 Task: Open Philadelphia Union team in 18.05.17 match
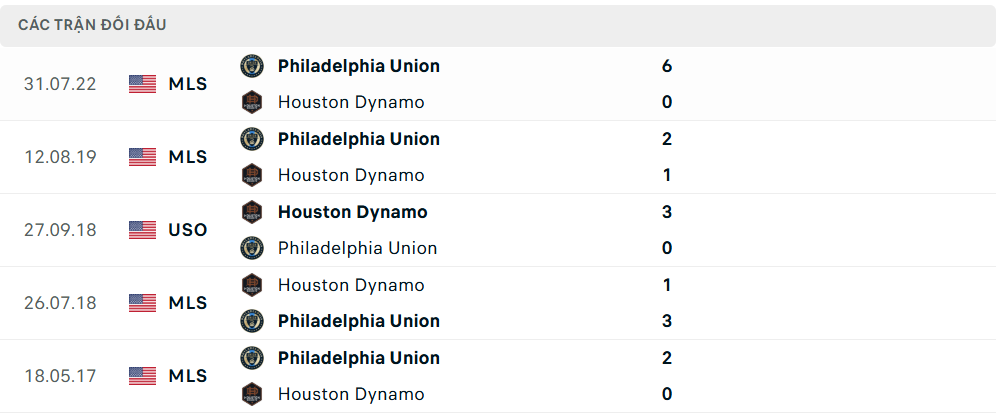(x=358, y=358)
